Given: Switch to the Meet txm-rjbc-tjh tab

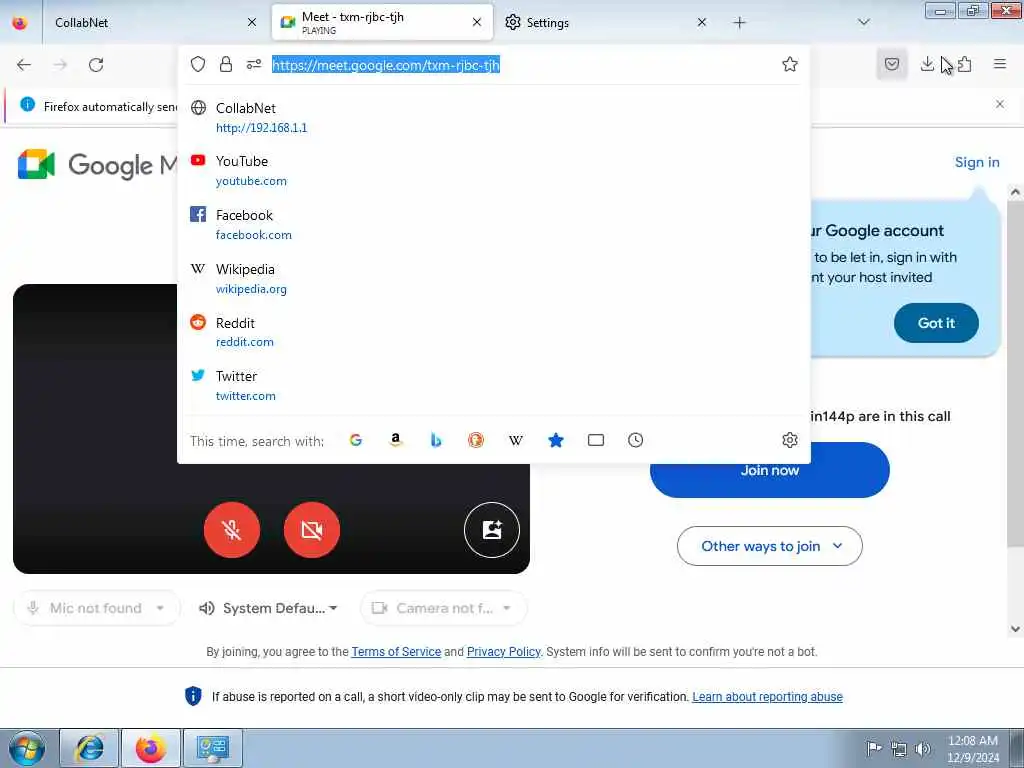Looking at the screenshot, I should click(382, 22).
